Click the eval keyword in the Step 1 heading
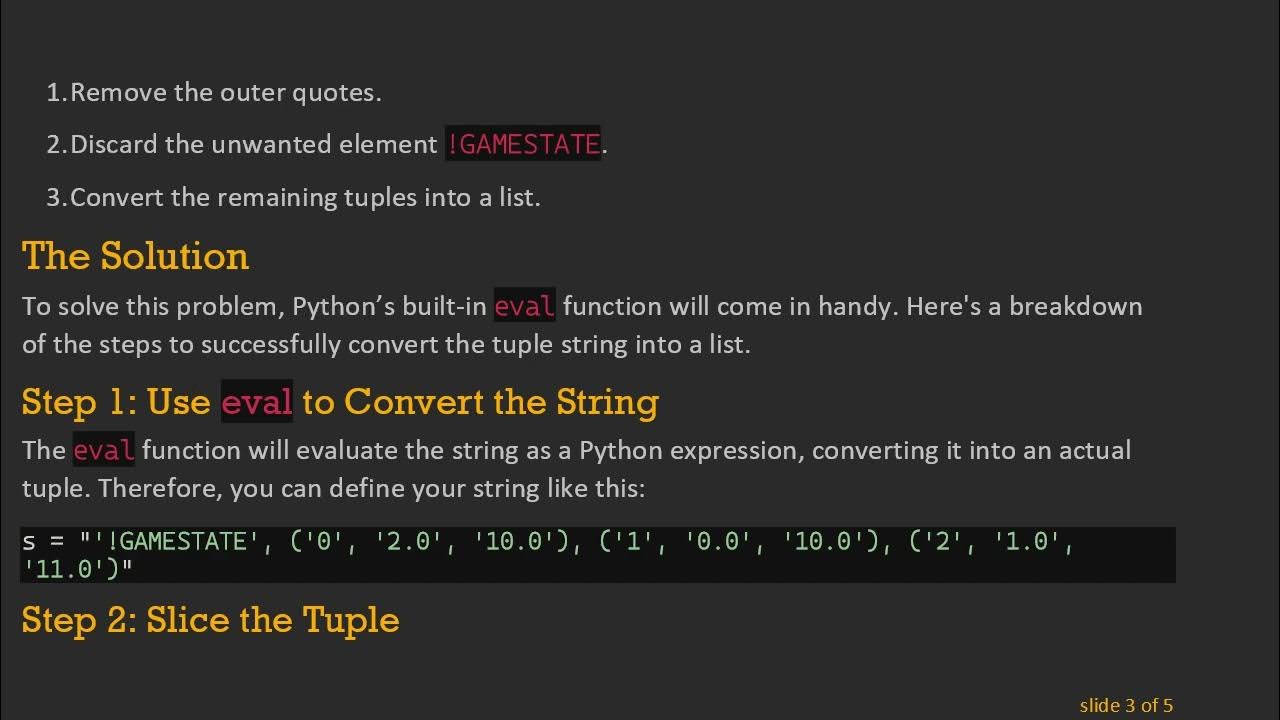The width and height of the screenshot is (1280, 720). click(256, 402)
